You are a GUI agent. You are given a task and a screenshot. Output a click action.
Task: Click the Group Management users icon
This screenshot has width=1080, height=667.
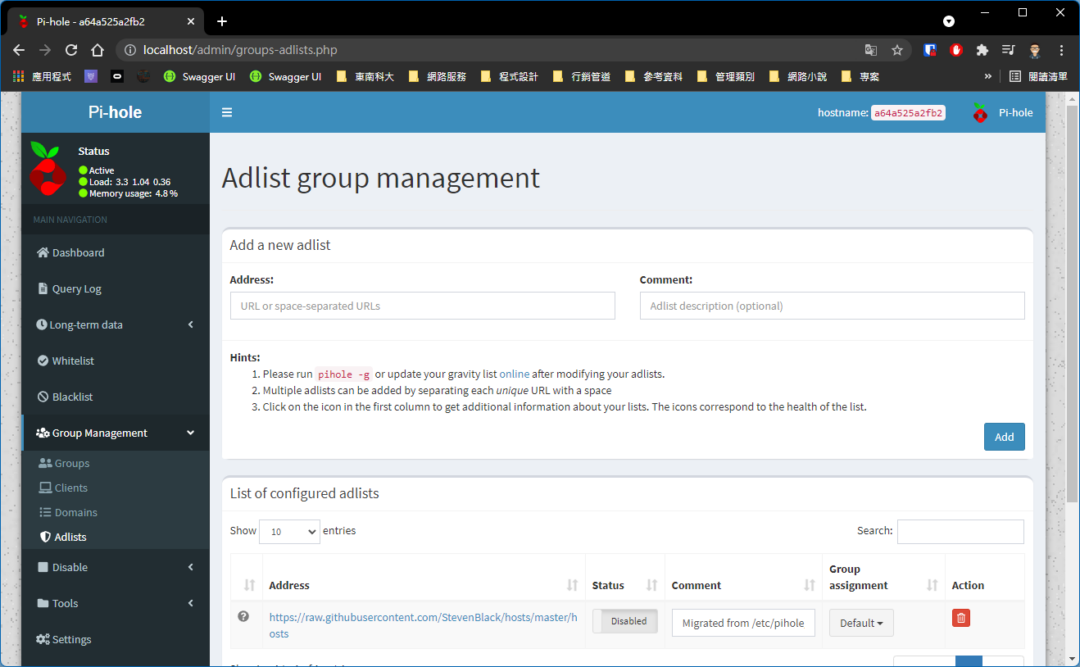point(43,433)
